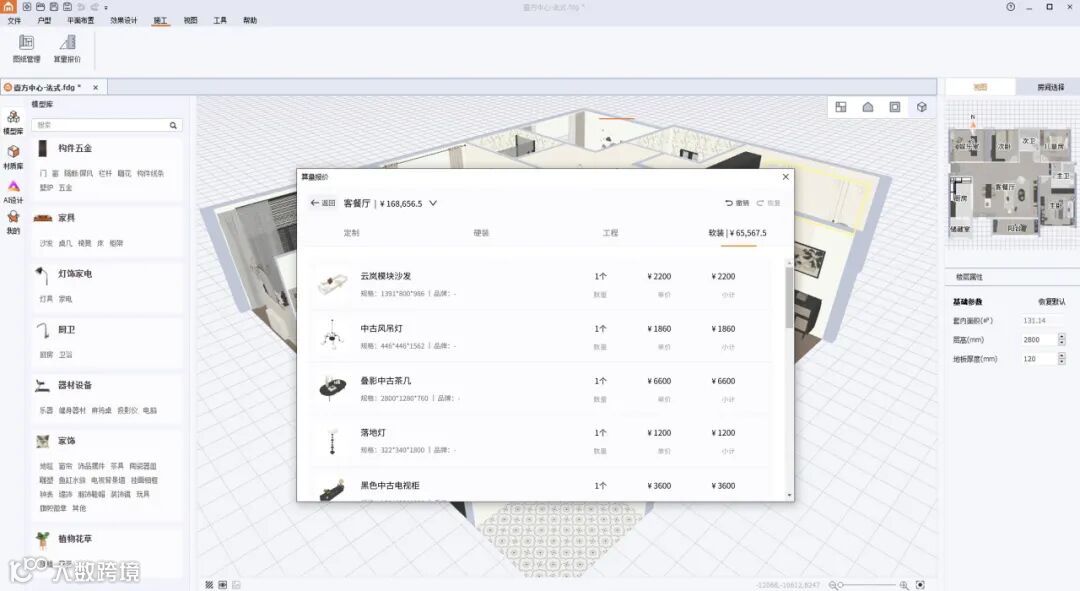Click the 中古风吊灯 thumbnail

click(x=333, y=336)
